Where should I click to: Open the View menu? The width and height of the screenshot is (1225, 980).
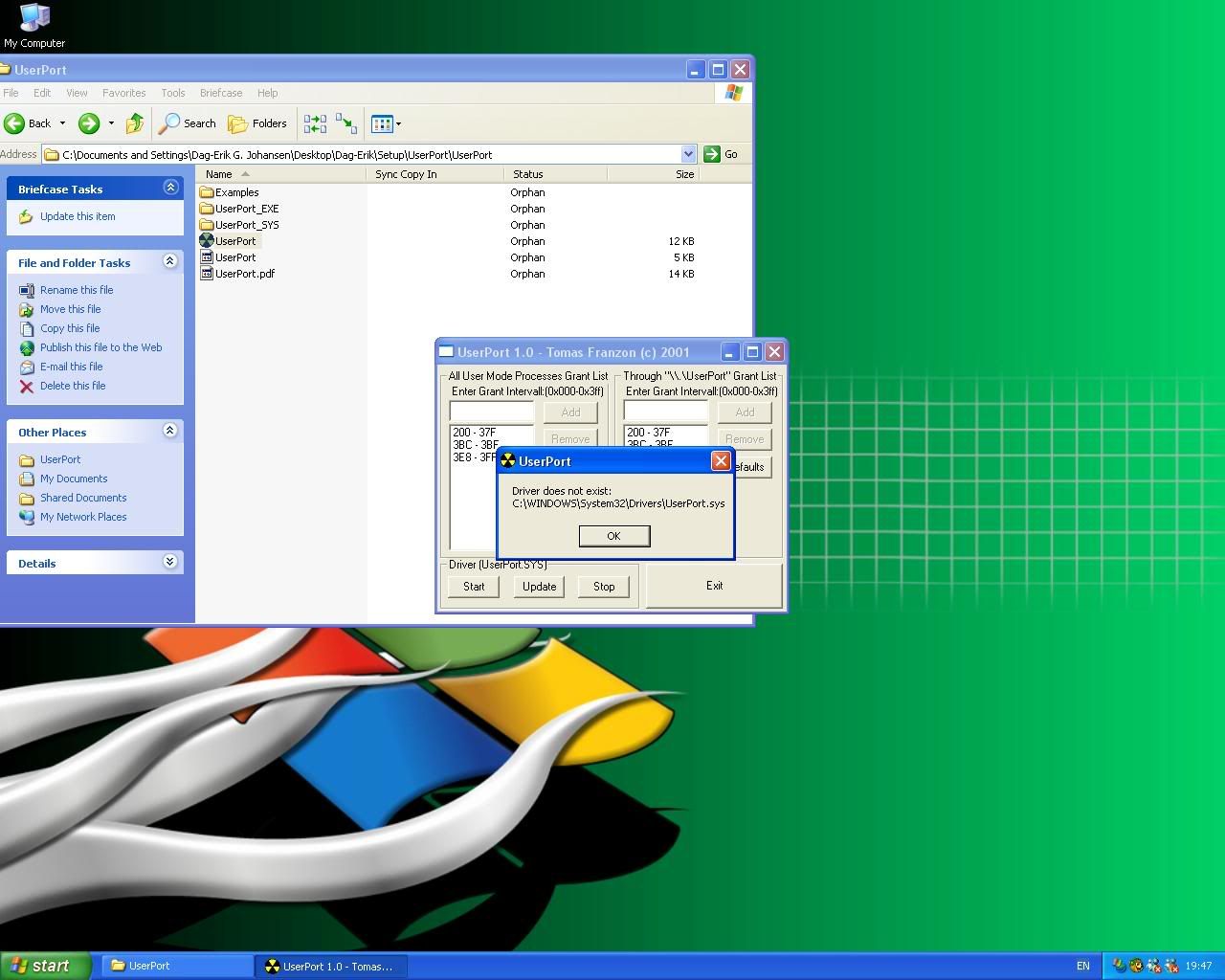pos(77,93)
